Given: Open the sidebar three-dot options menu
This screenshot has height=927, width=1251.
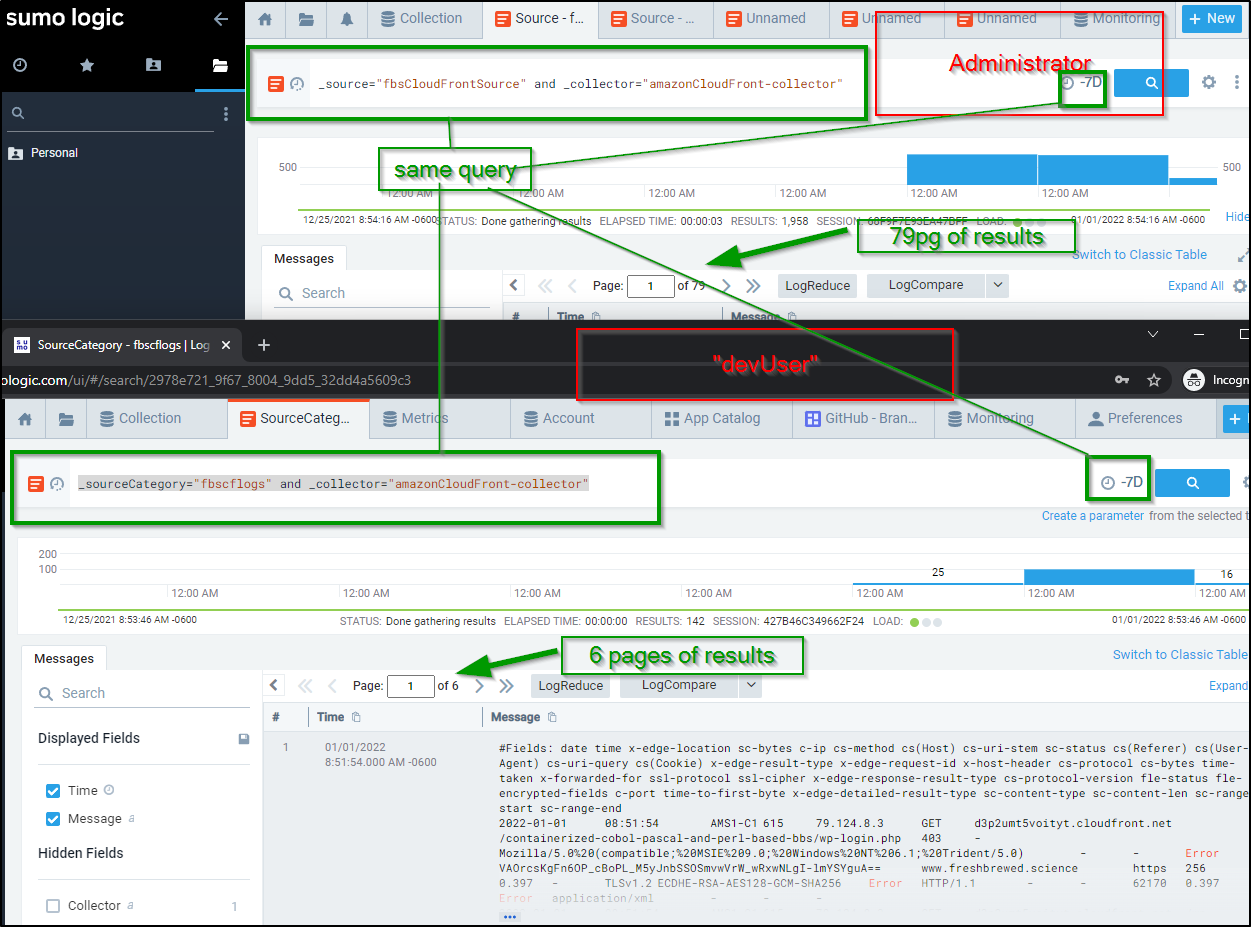Looking at the screenshot, I should coord(226,114).
